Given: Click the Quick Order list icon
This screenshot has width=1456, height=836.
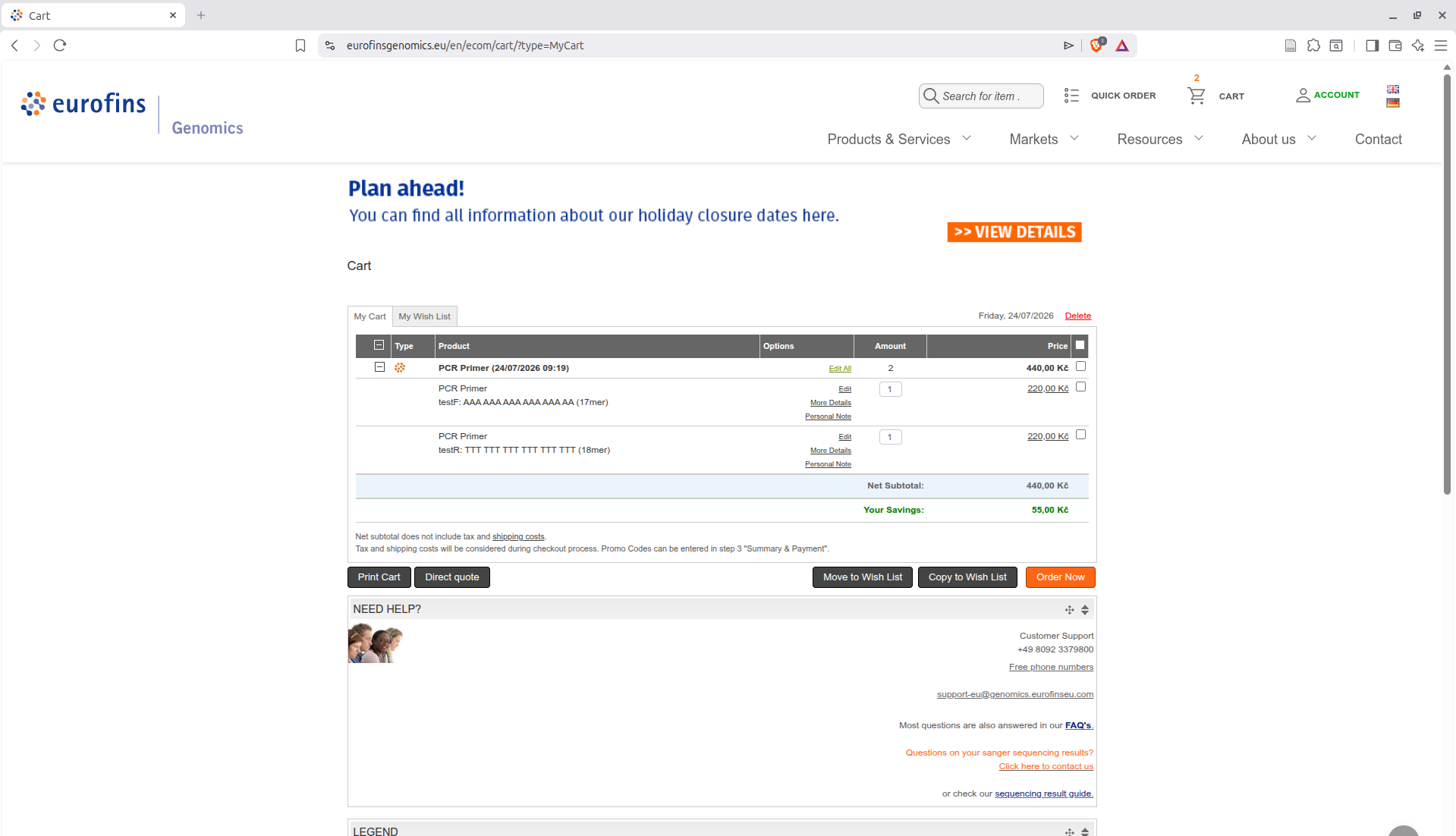Looking at the screenshot, I should coord(1071,96).
